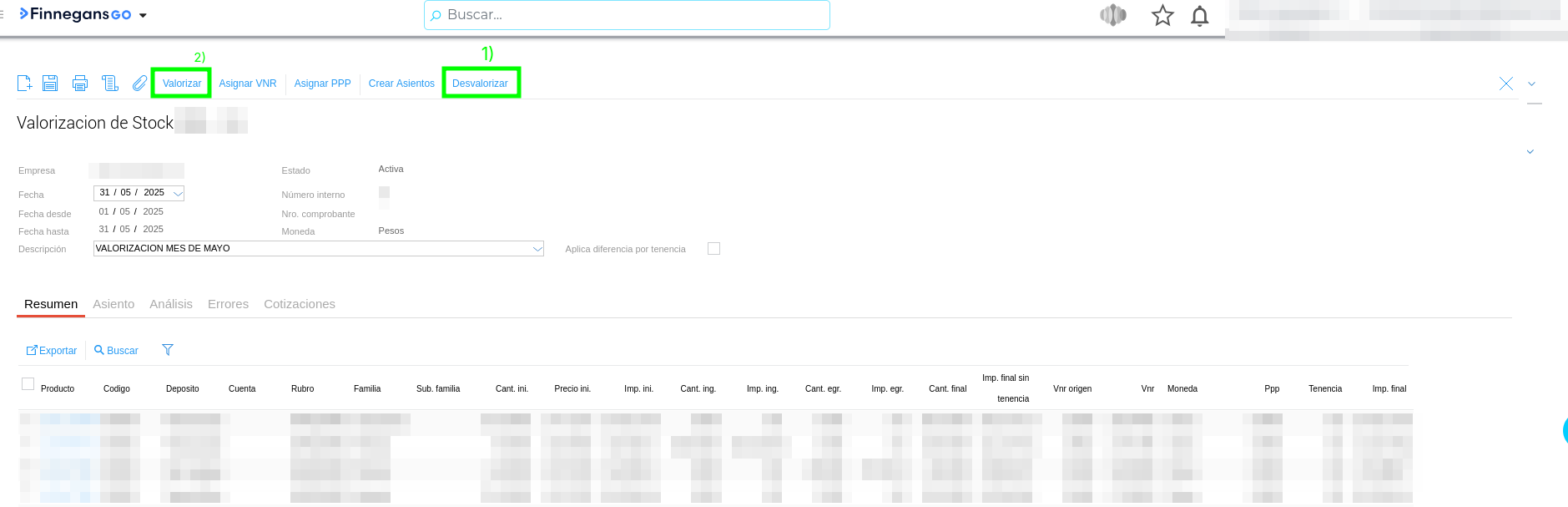
Task: Enable Aplica diferencia por tenencia checkbox
Action: [713, 249]
